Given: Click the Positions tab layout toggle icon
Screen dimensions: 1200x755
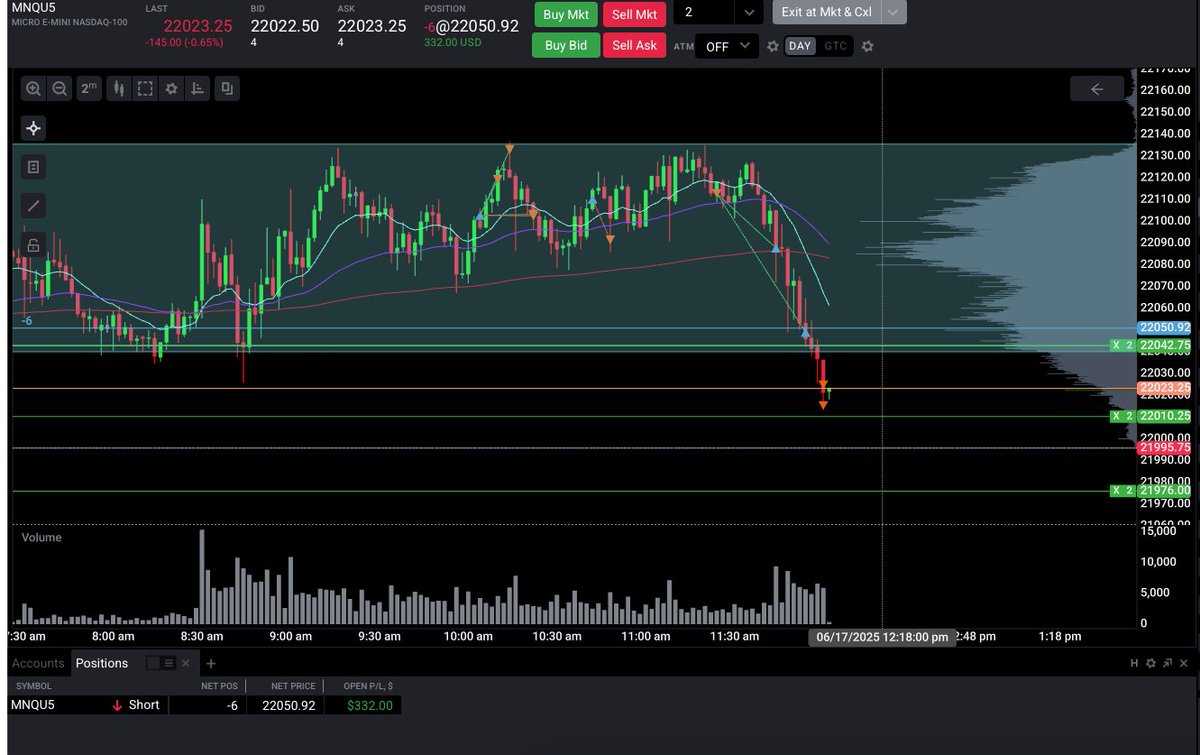Looking at the screenshot, I should pos(161,663).
